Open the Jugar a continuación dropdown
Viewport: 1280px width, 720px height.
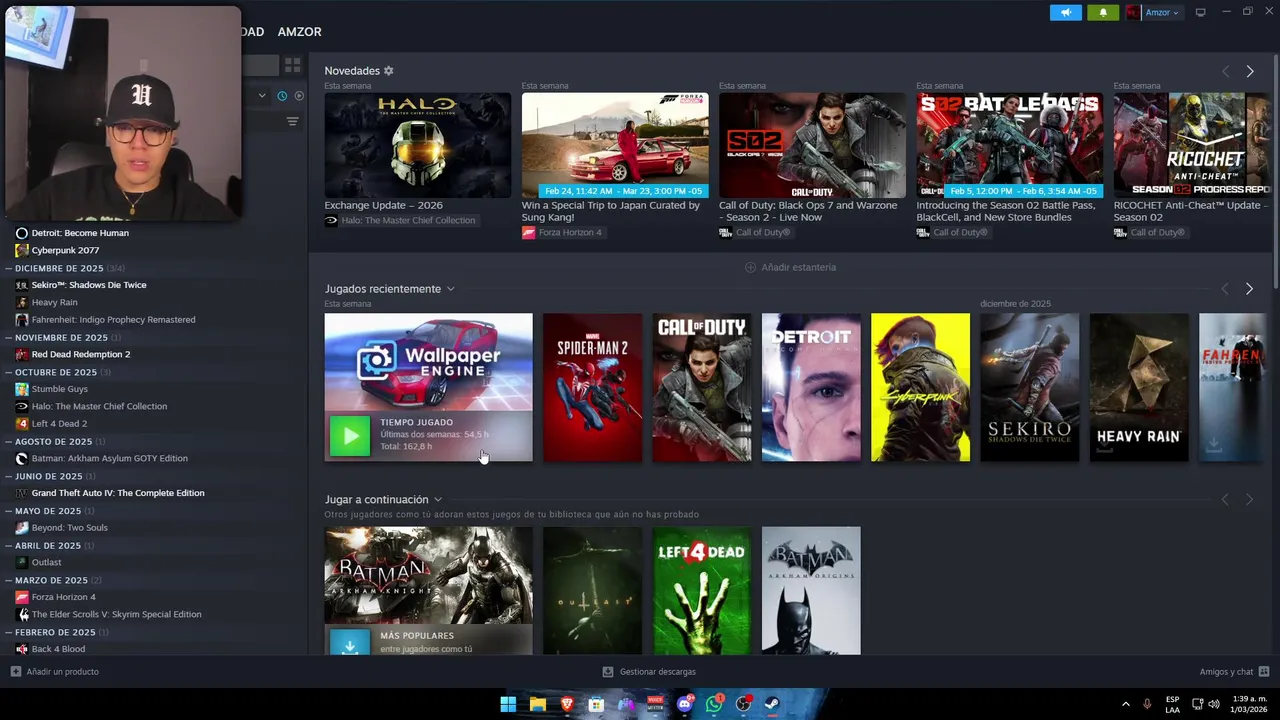point(383,500)
